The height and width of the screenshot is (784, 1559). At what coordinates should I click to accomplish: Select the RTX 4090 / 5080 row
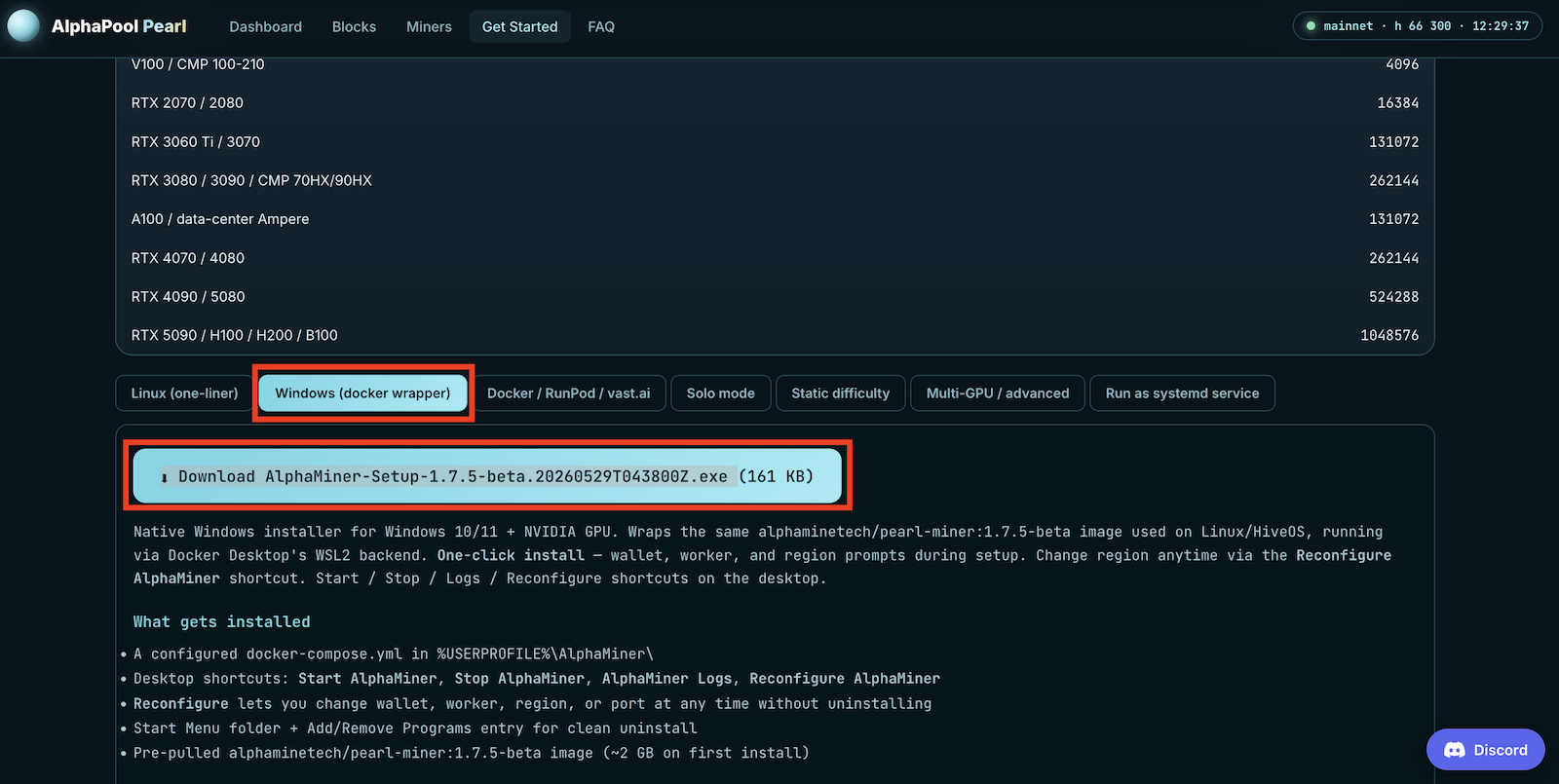click(x=775, y=297)
